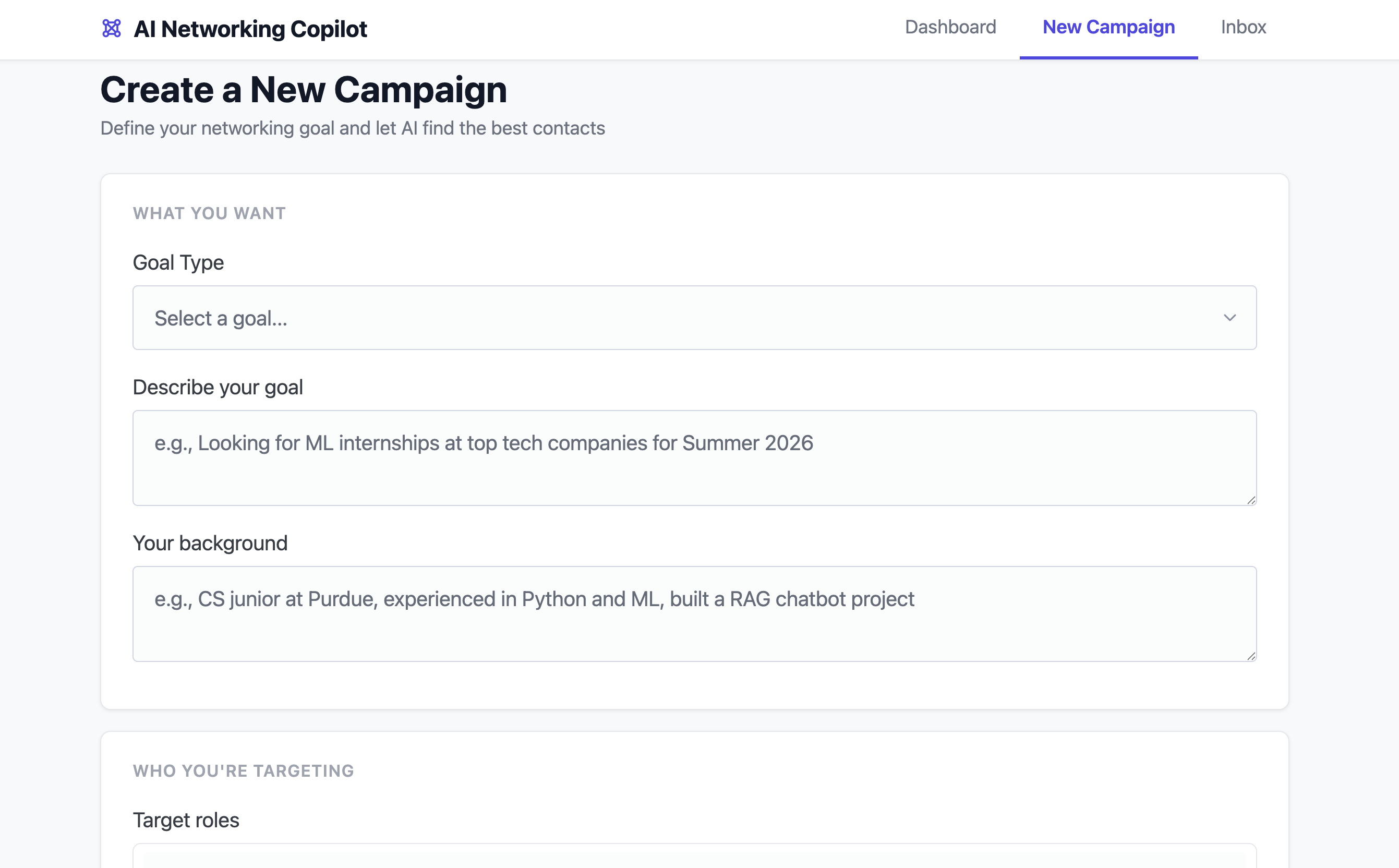Viewport: 1399px width, 868px height.
Task: Click the AI Networking Copilot logo icon
Action: point(112,28)
